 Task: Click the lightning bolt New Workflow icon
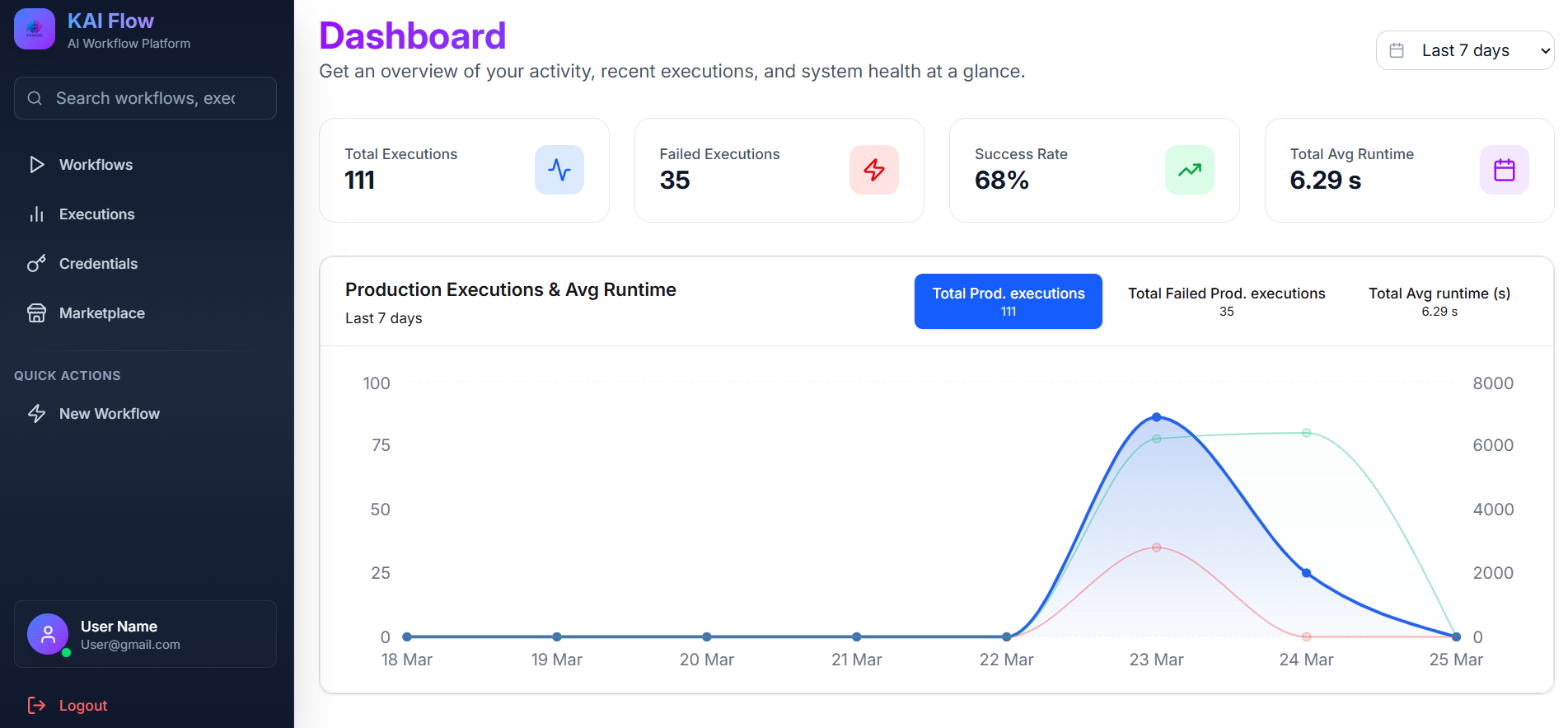coord(36,413)
